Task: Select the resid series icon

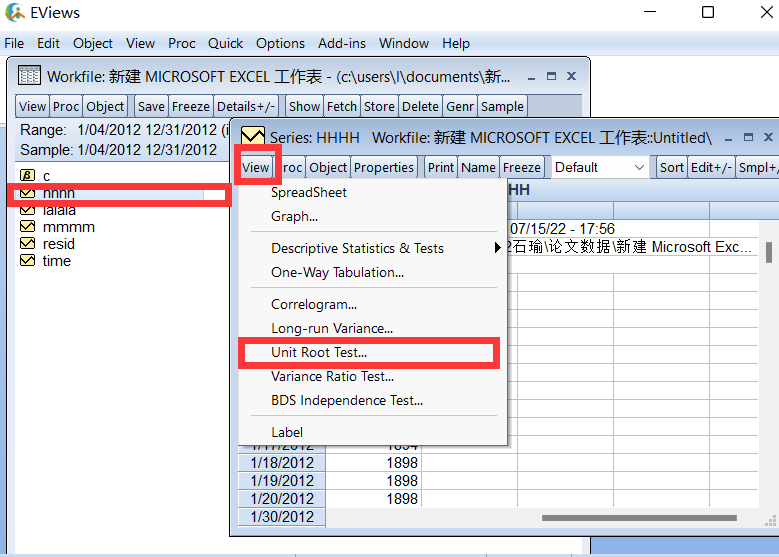Action: click(x=27, y=243)
